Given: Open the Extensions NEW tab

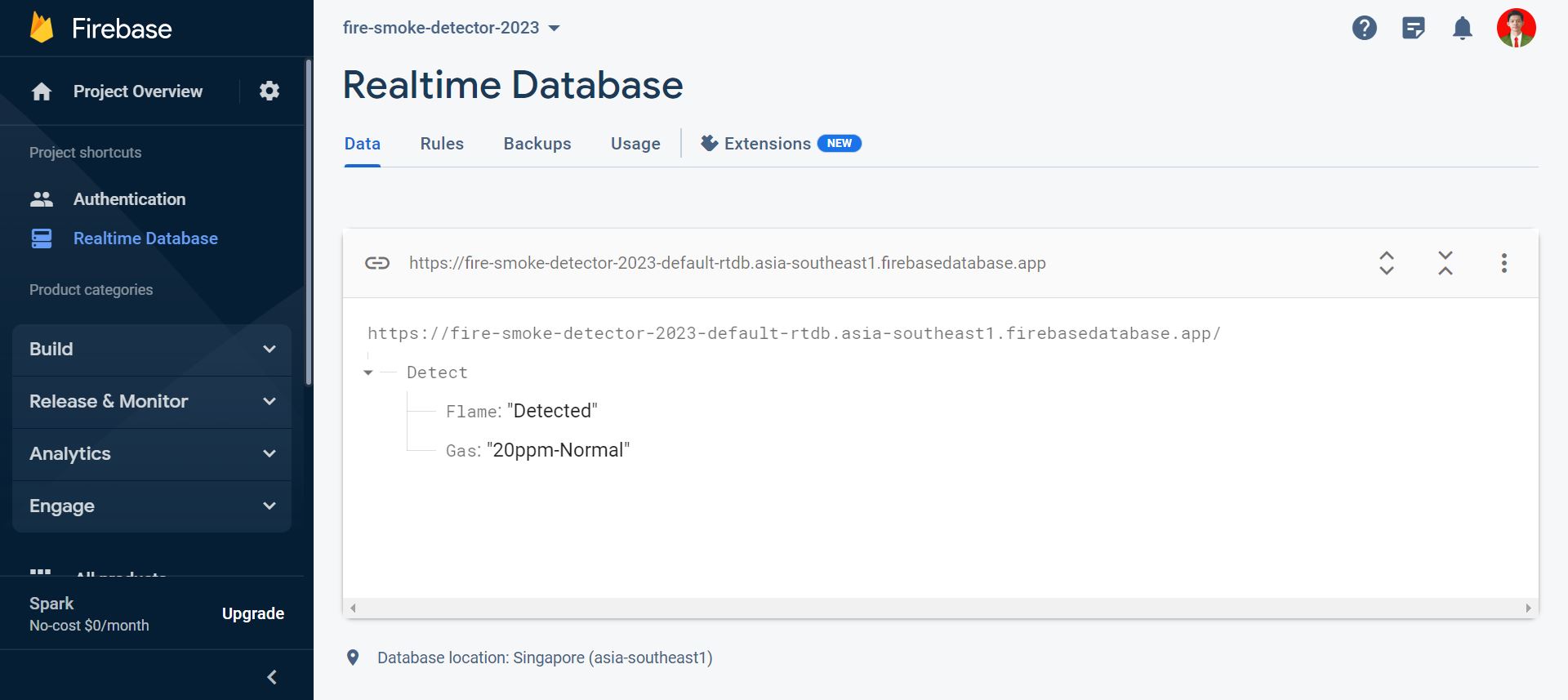Looking at the screenshot, I should coord(781,144).
